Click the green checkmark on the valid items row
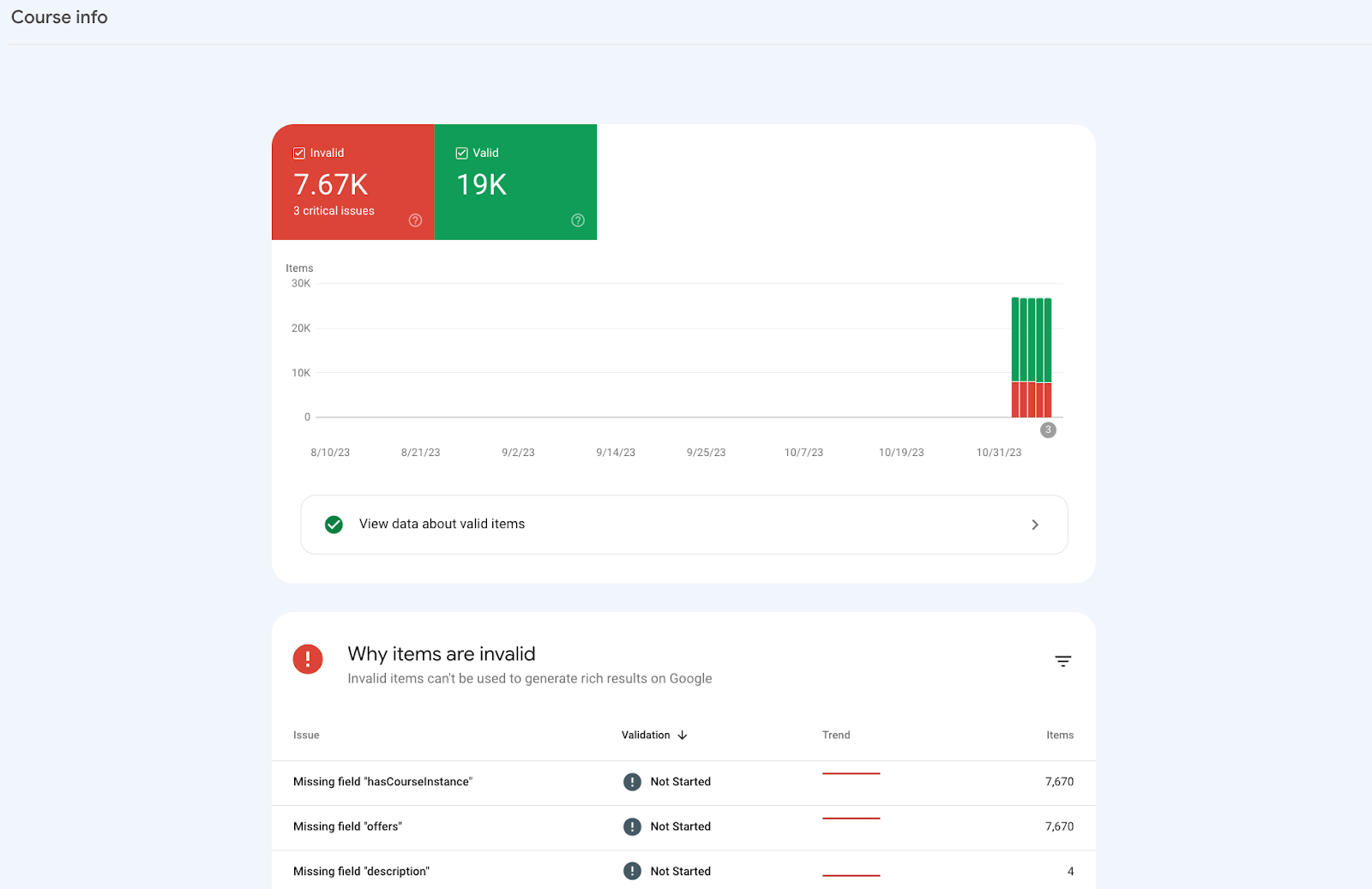 click(x=334, y=524)
